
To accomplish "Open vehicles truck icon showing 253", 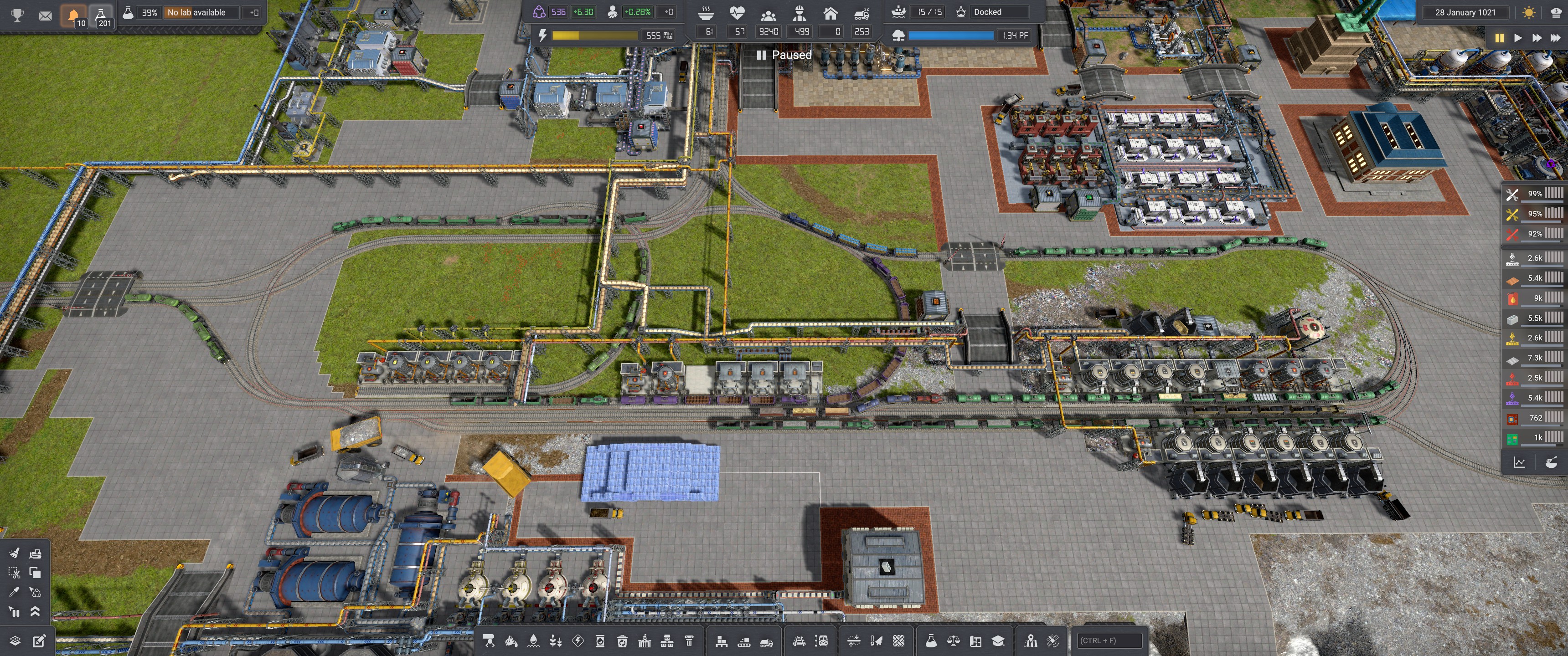I will coord(862,13).
